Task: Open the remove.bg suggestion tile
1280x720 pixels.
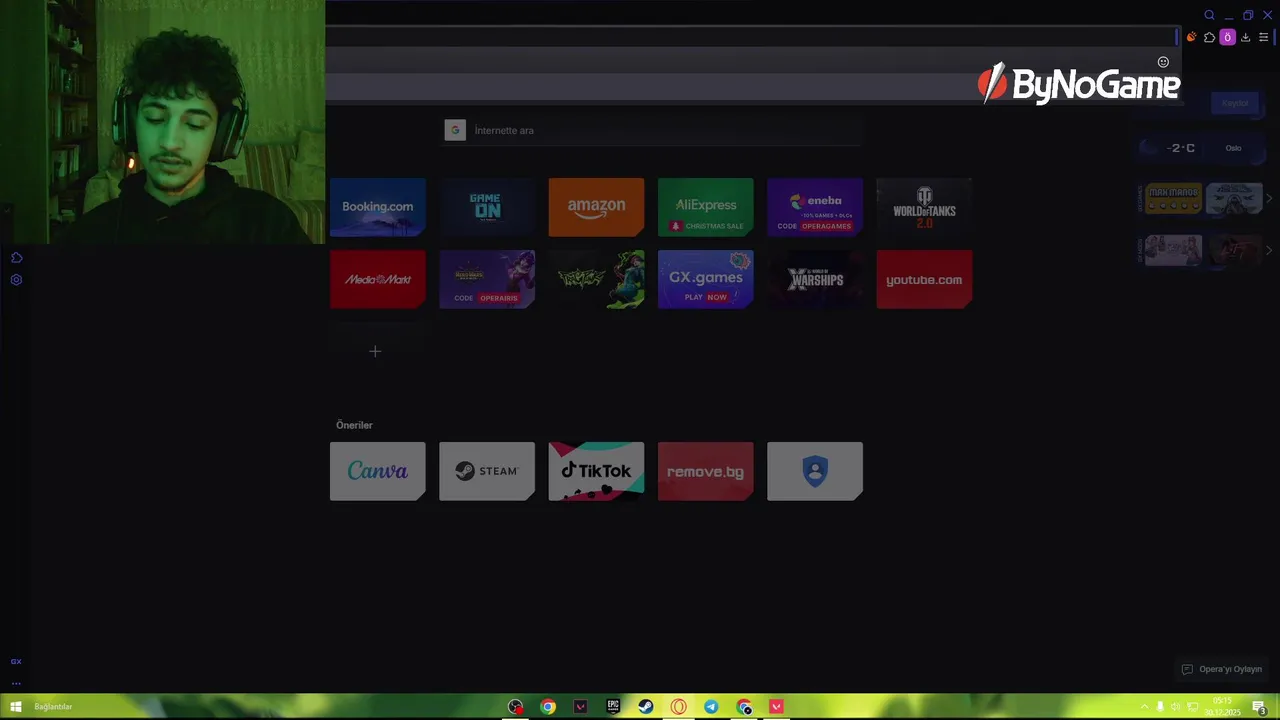Action: [705, 471]
